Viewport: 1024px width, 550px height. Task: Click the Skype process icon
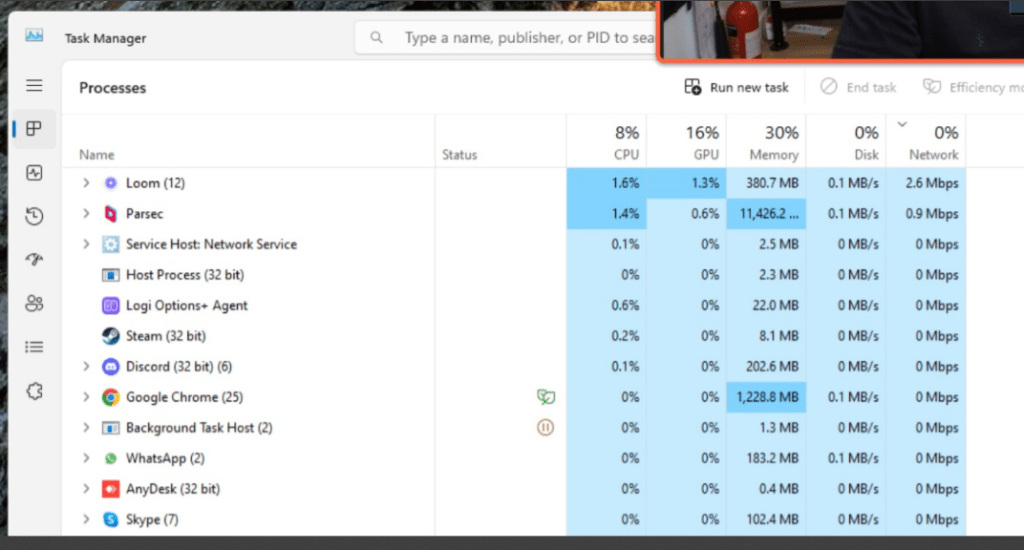pos(110,519)
